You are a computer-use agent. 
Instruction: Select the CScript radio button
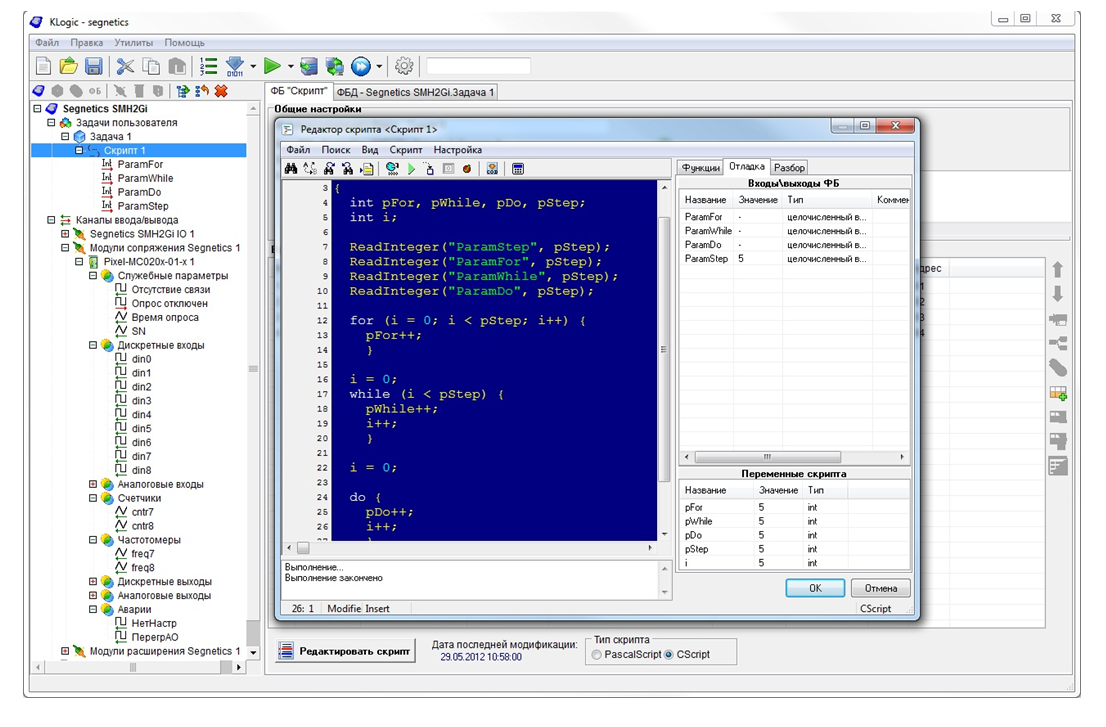point(669,655)
